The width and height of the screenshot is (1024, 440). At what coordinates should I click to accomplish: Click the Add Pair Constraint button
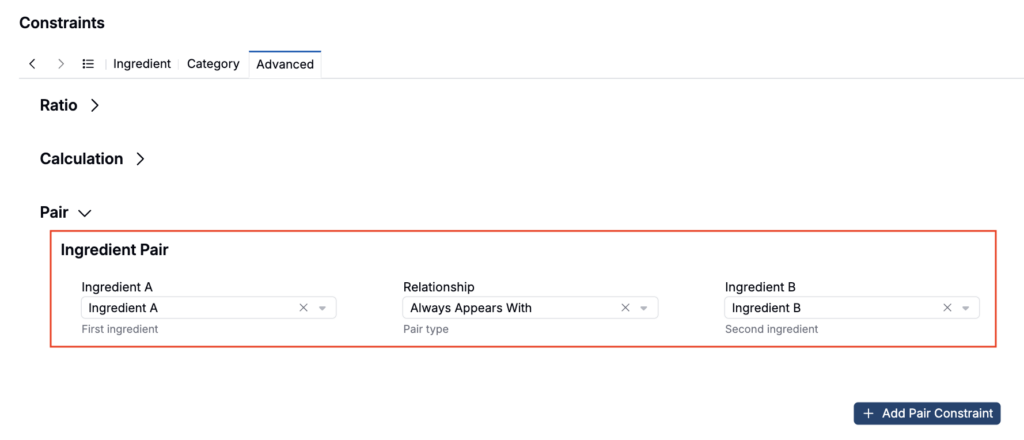[927, 413]
